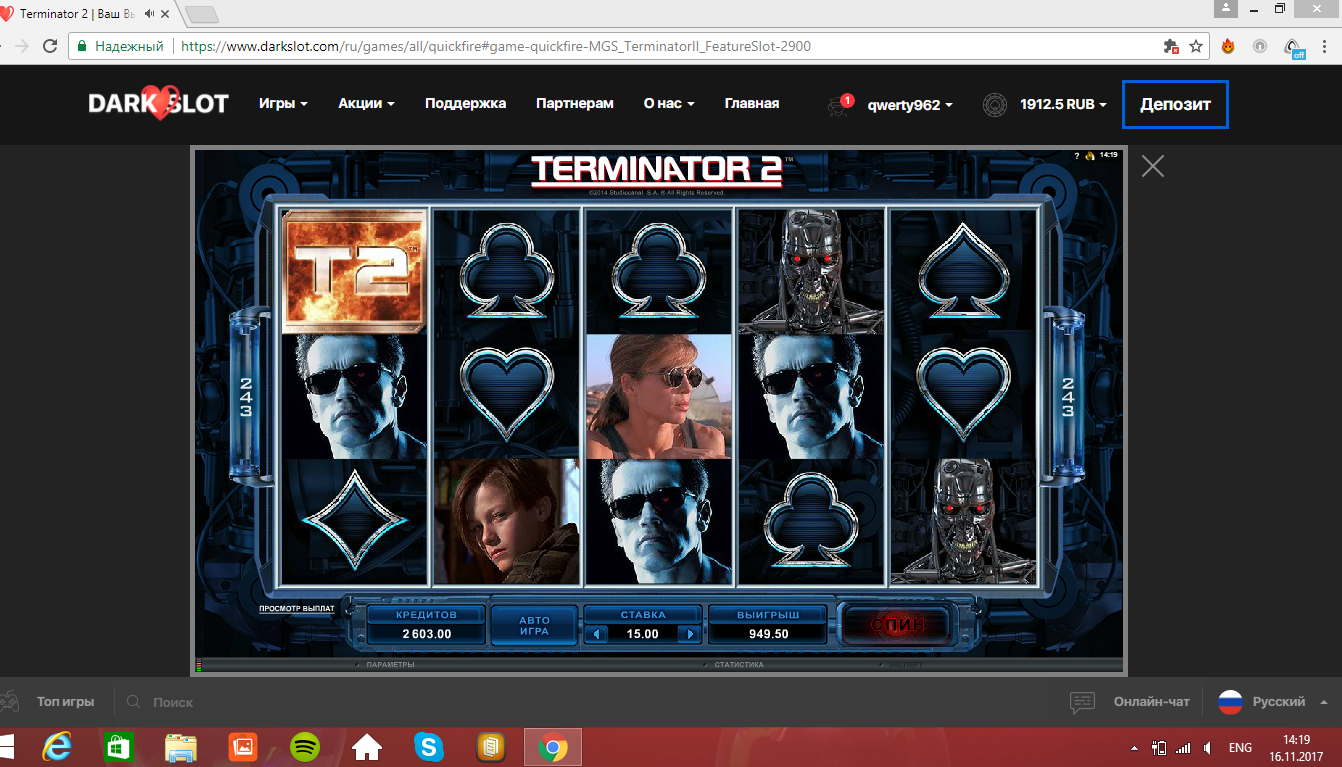
Task: Open the notifications icon with red badge
Action: pyautogui.click(x=839, y=105)
